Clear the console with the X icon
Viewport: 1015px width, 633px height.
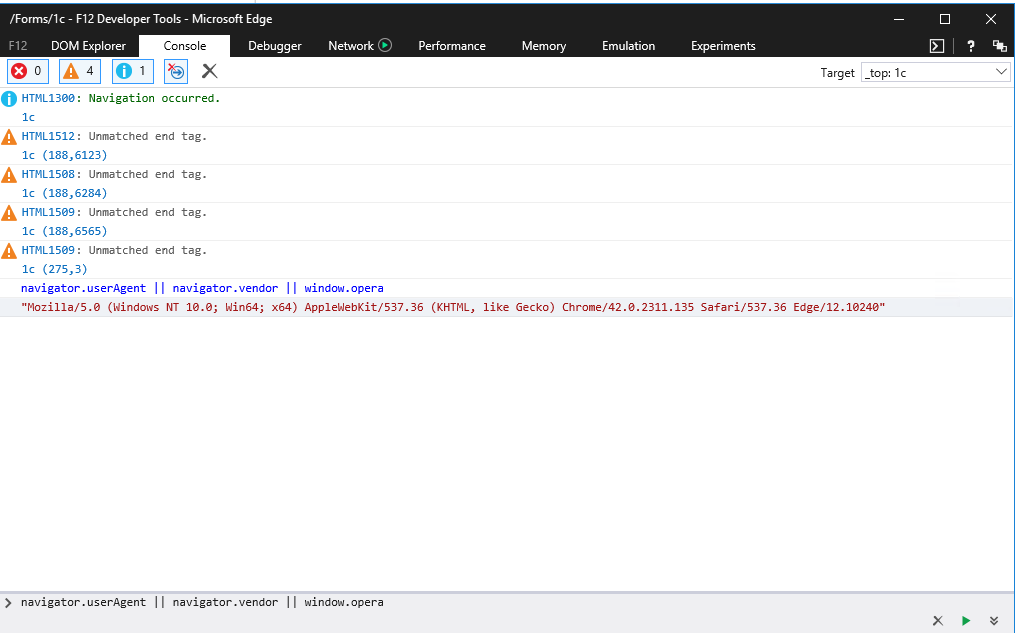[209, 71]
